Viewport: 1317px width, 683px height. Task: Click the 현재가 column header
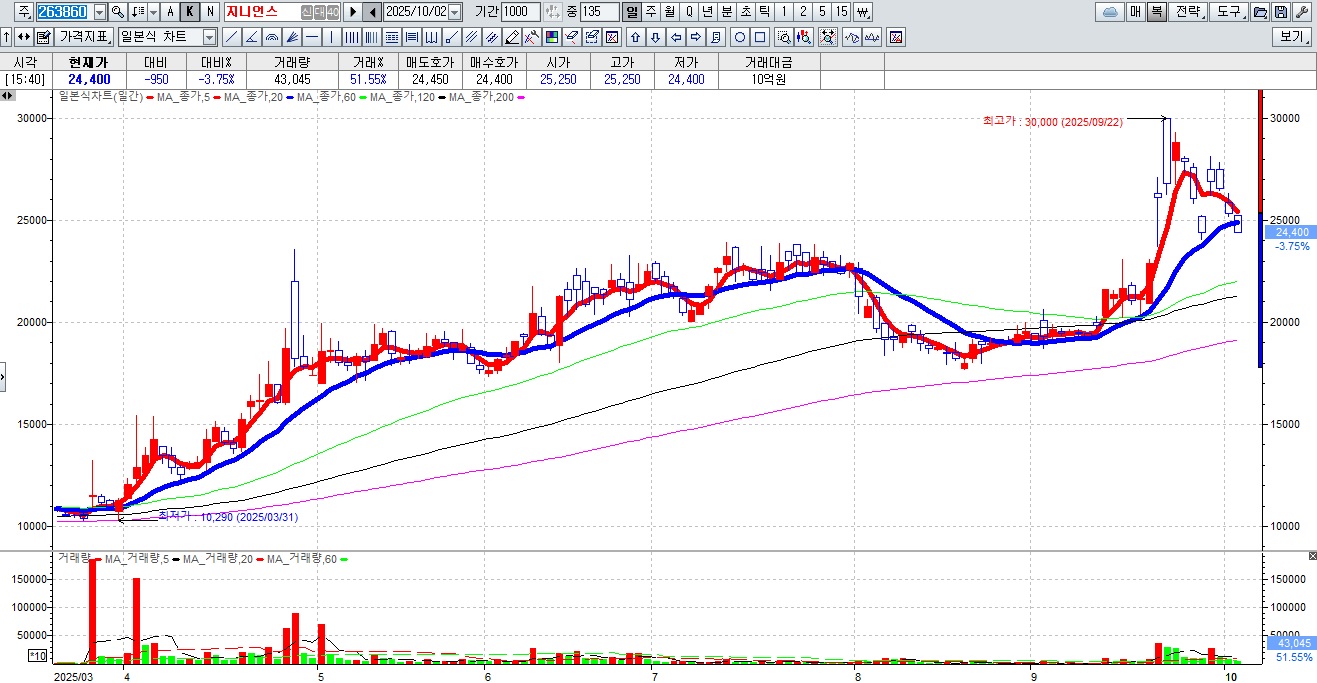pyautogui.click(x=88, y=62)
